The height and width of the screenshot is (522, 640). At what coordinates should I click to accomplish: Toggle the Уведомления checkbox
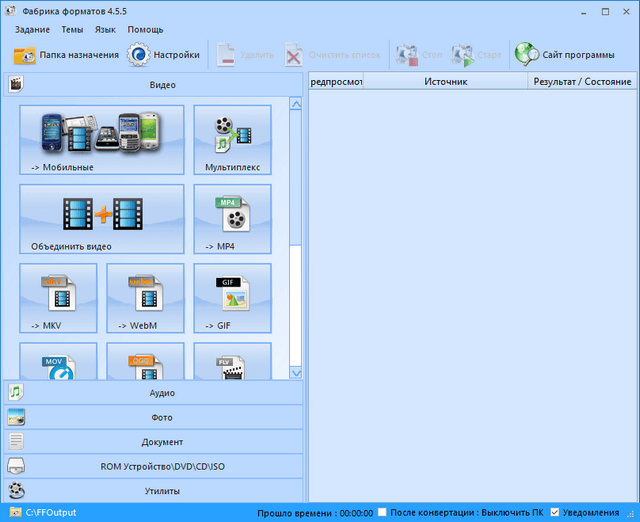(555, 512)
